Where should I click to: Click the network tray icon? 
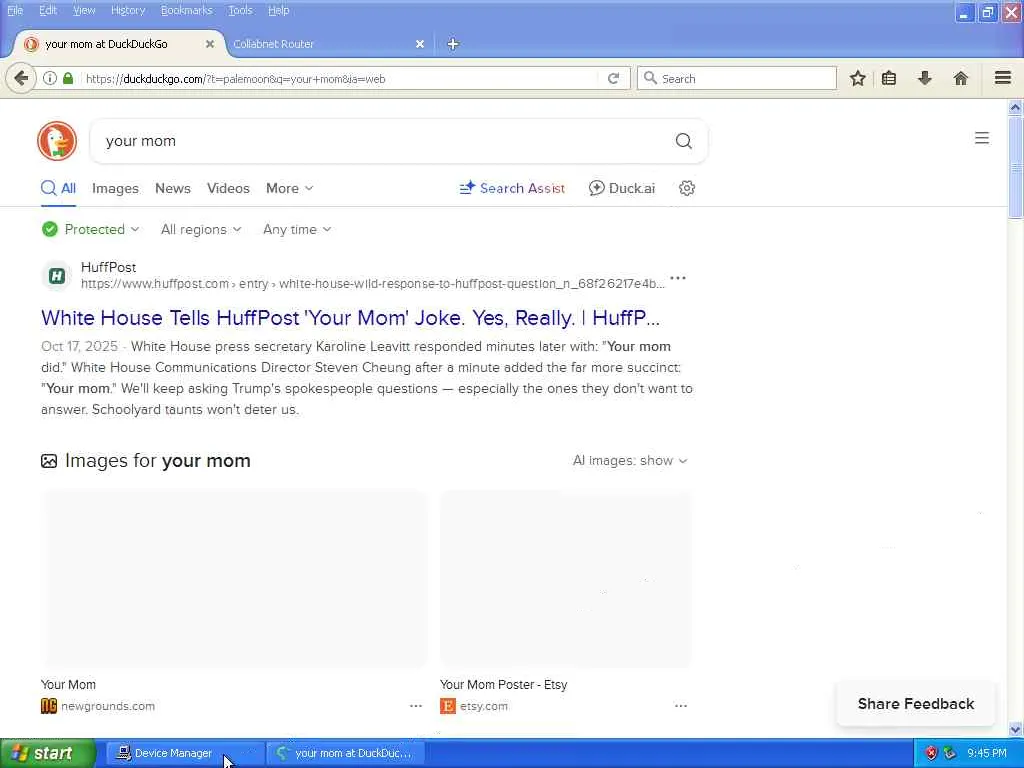[x=950, y=754]
